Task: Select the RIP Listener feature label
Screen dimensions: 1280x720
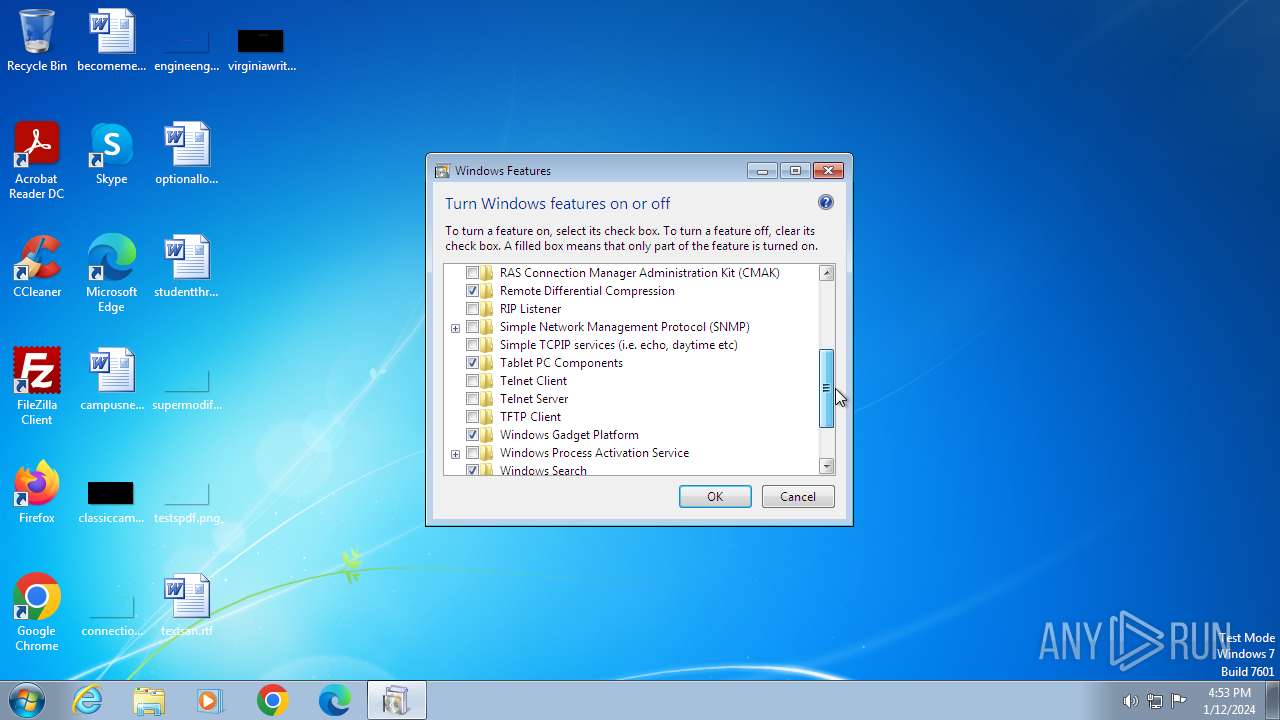Action: [530, 309]
